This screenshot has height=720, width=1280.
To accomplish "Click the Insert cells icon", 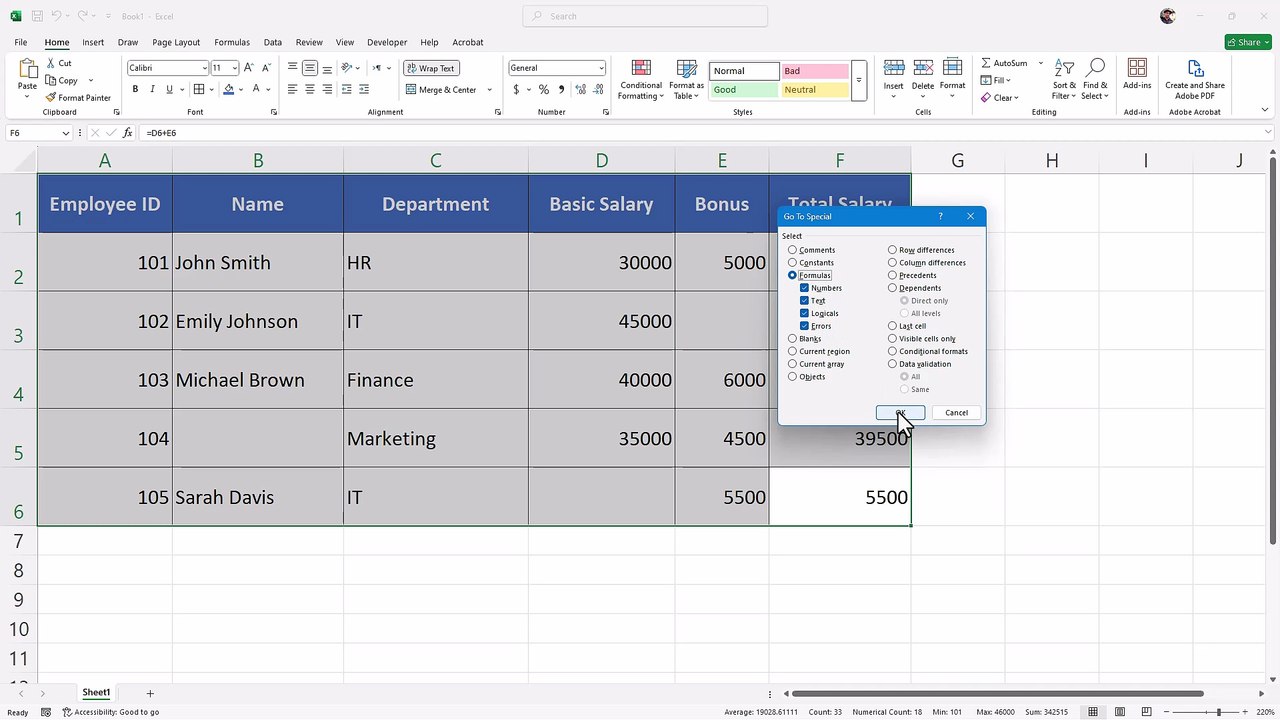I will (x=893, y=68).
